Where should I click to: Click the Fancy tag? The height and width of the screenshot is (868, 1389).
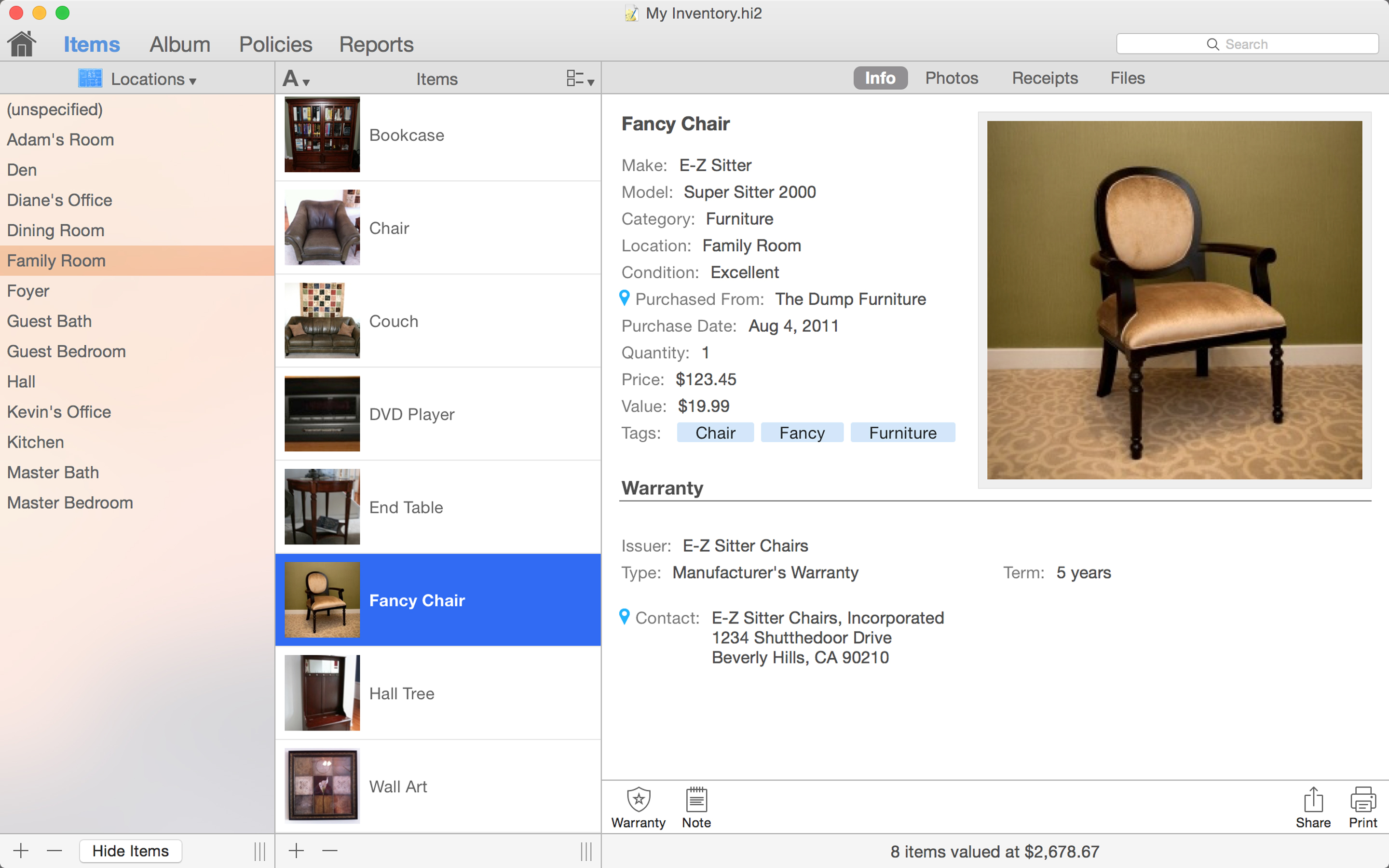[801, 433]
